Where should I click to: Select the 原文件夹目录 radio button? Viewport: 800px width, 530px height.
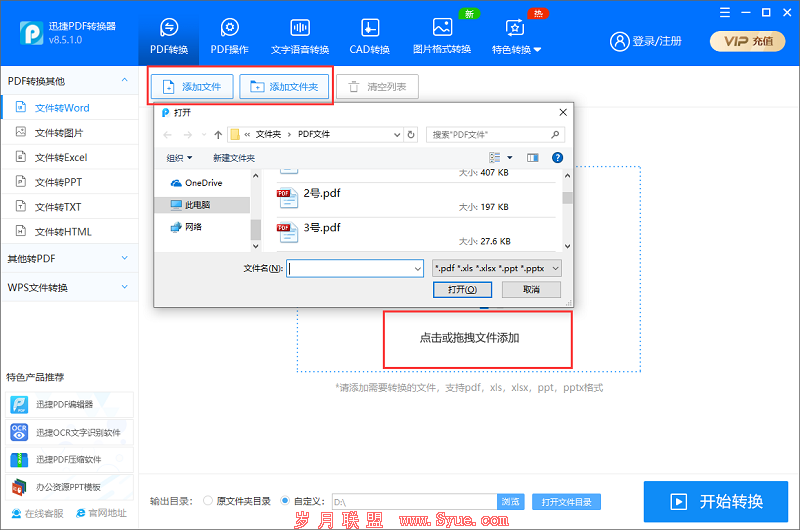pyautogui.click(x=208, y=501)
